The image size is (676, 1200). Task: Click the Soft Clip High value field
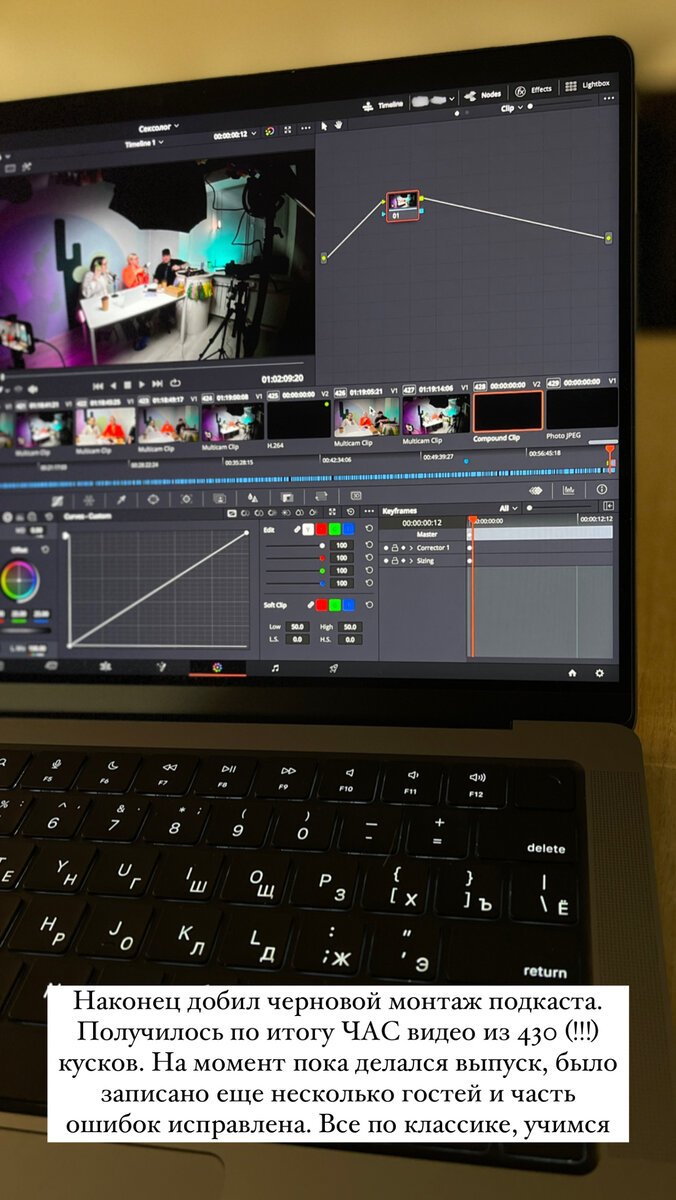click(x=351, y=626)
